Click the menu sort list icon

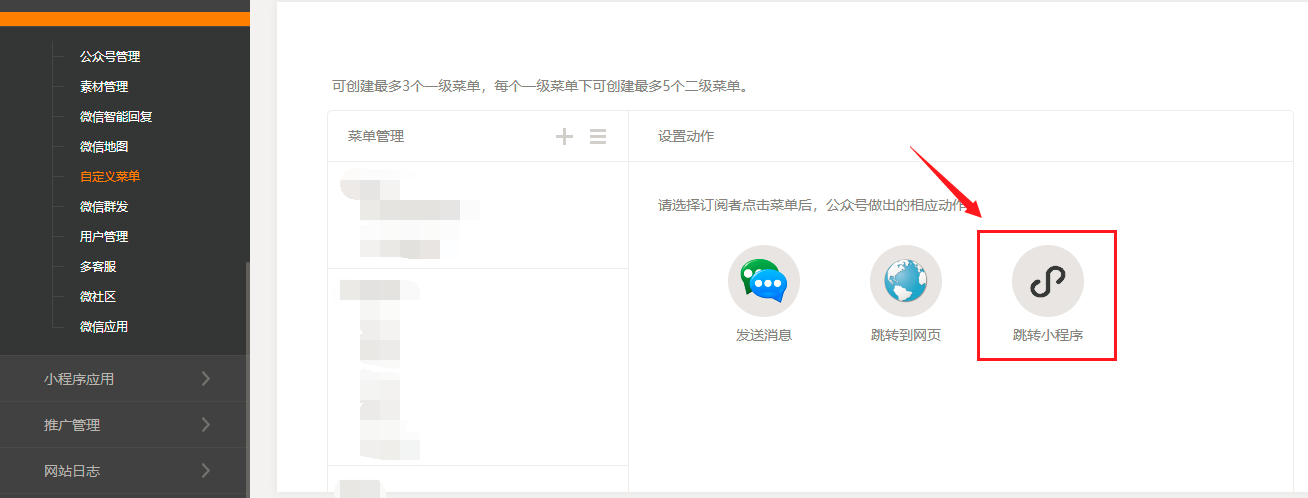click(598, 137)
